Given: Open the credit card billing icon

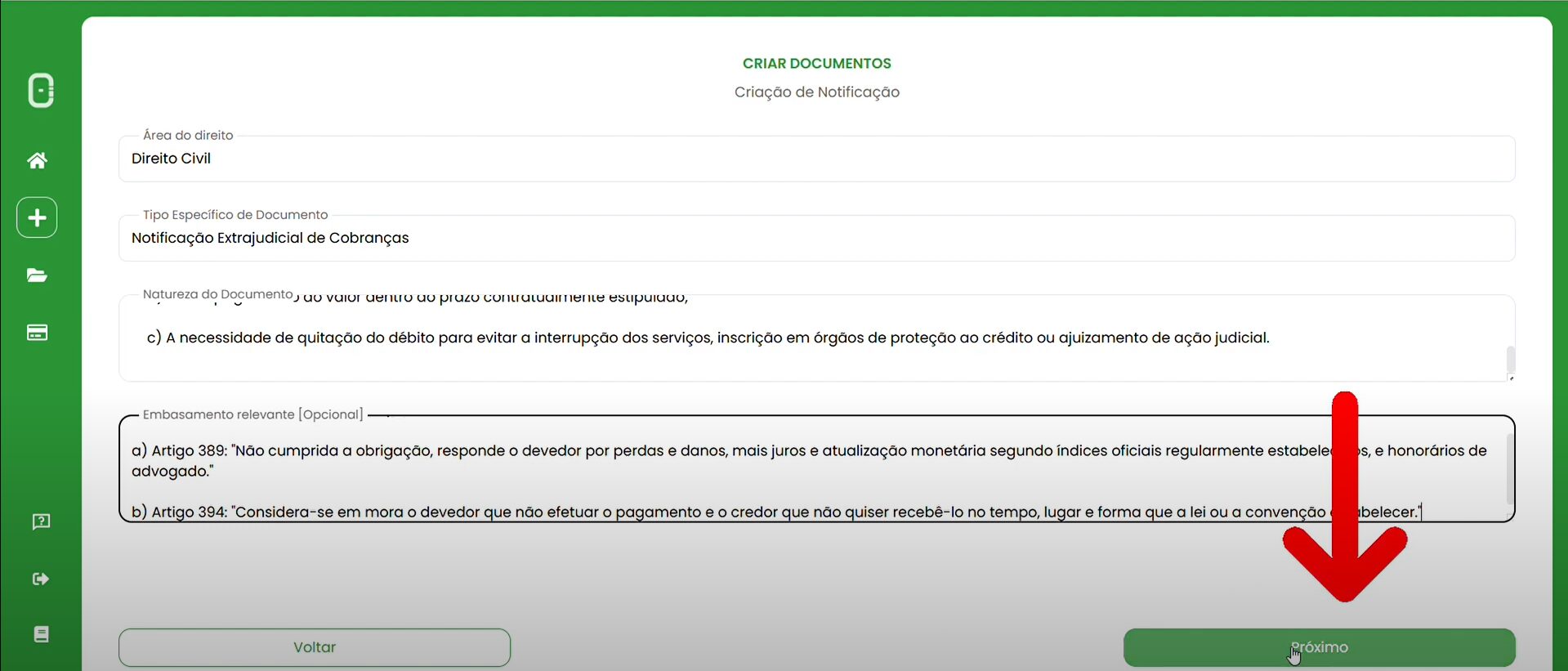Looking at the screenshot, I should click(37, 333).
